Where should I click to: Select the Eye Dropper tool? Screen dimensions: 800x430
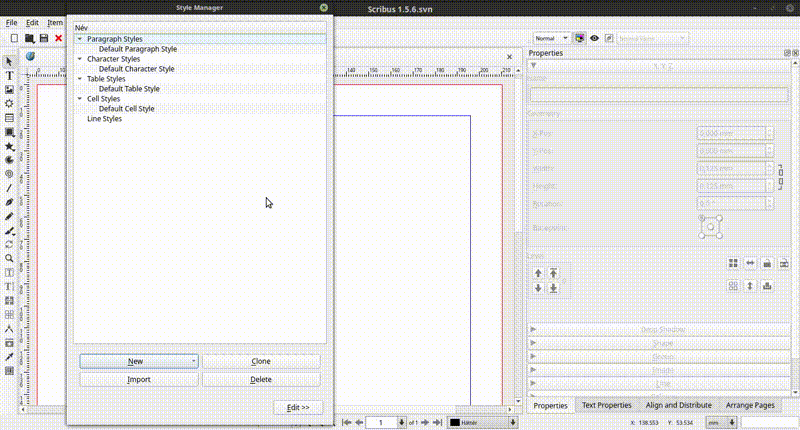click(9, 356)
